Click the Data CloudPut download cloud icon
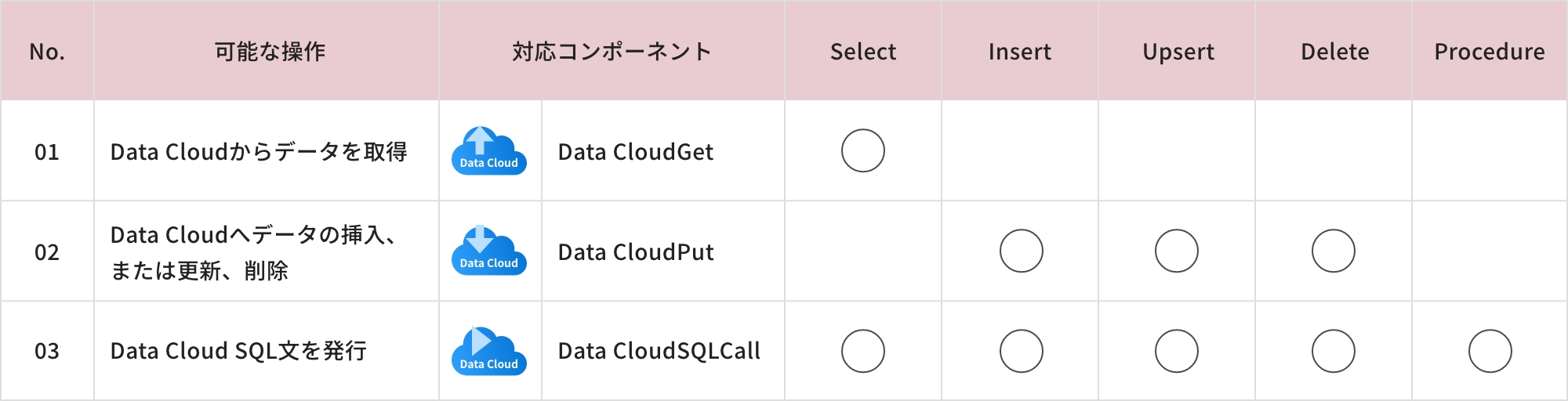This screenshot has height=401, width=1568. tap(489, 251)
